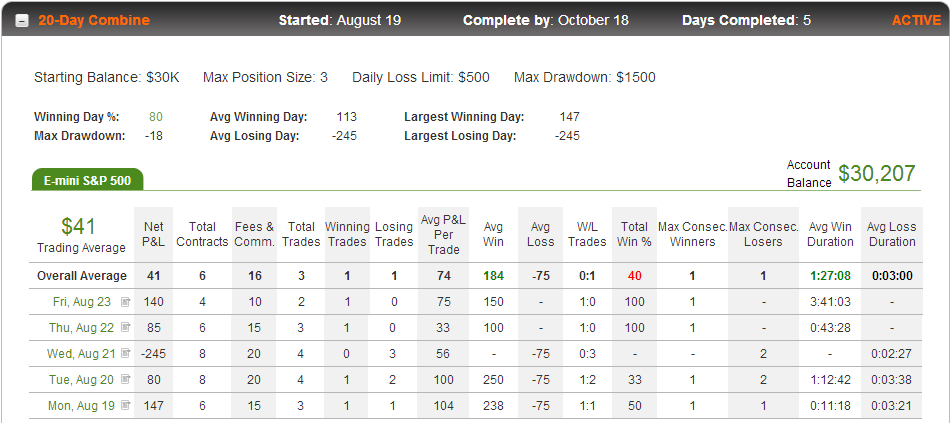Screen dimensions: 952x423
Task: Collapse the 20-Day Combine panel
Action: (x=22, y=21)
